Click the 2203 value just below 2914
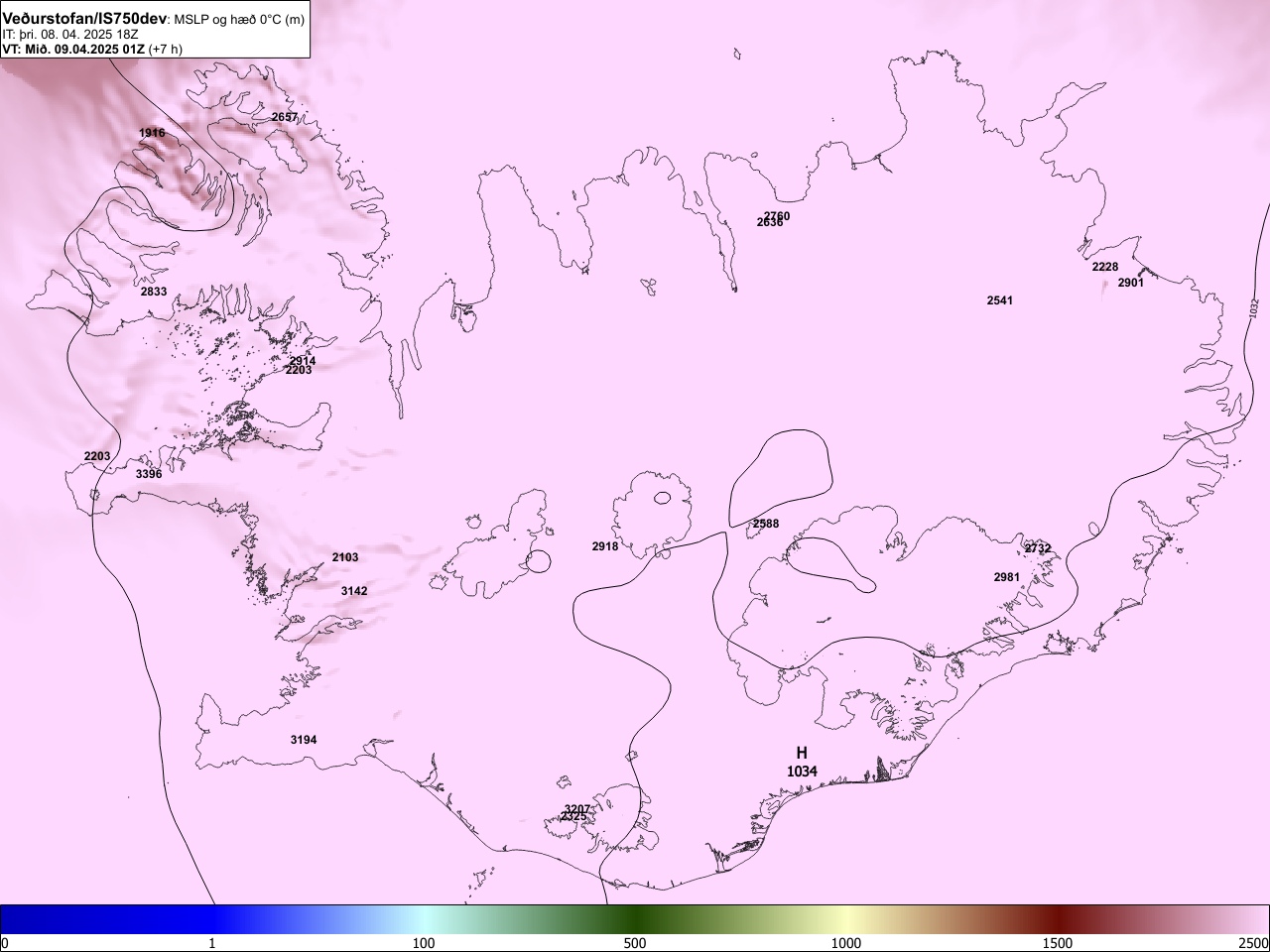 click(299, 370)
